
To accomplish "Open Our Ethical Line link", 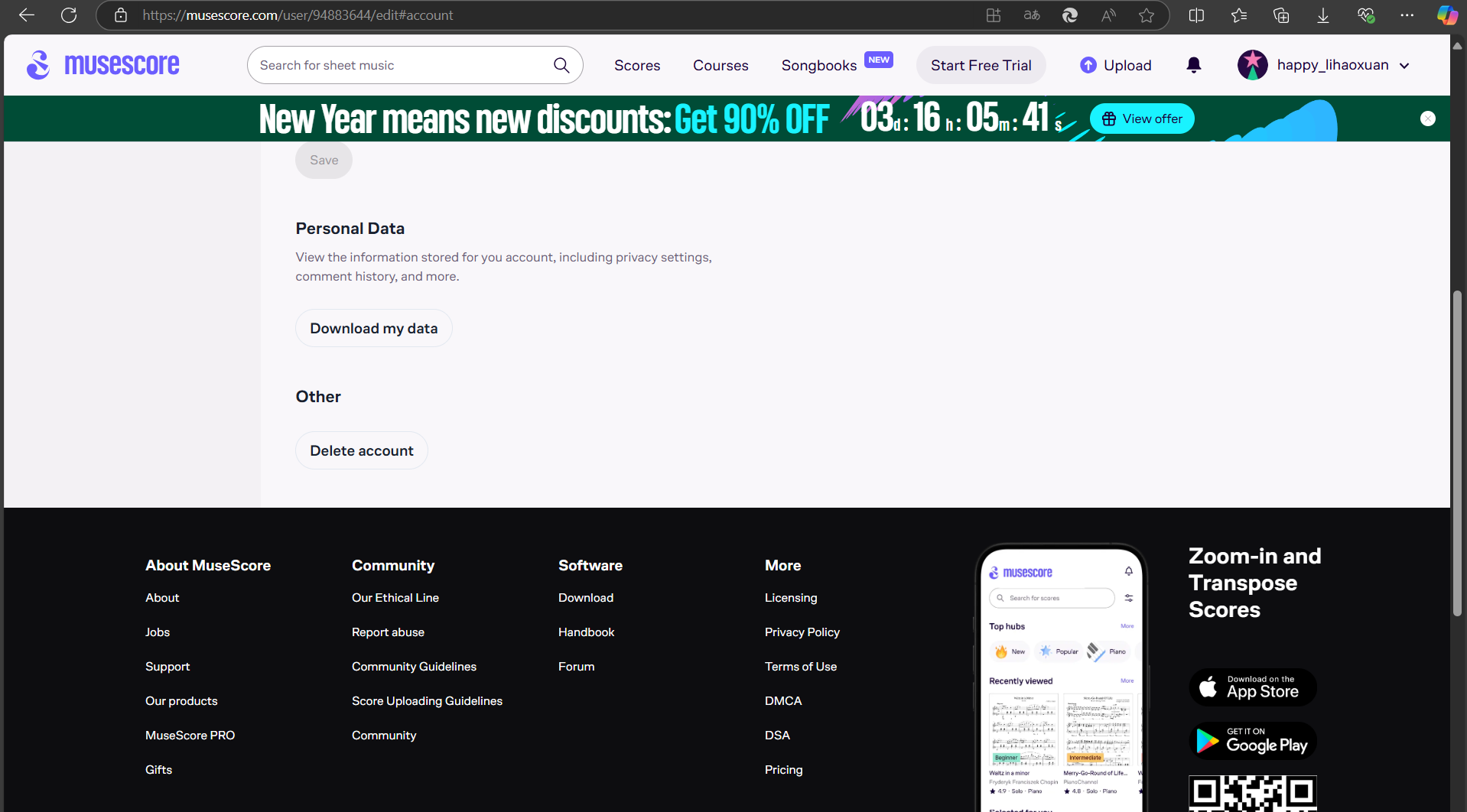I will 395,598.
